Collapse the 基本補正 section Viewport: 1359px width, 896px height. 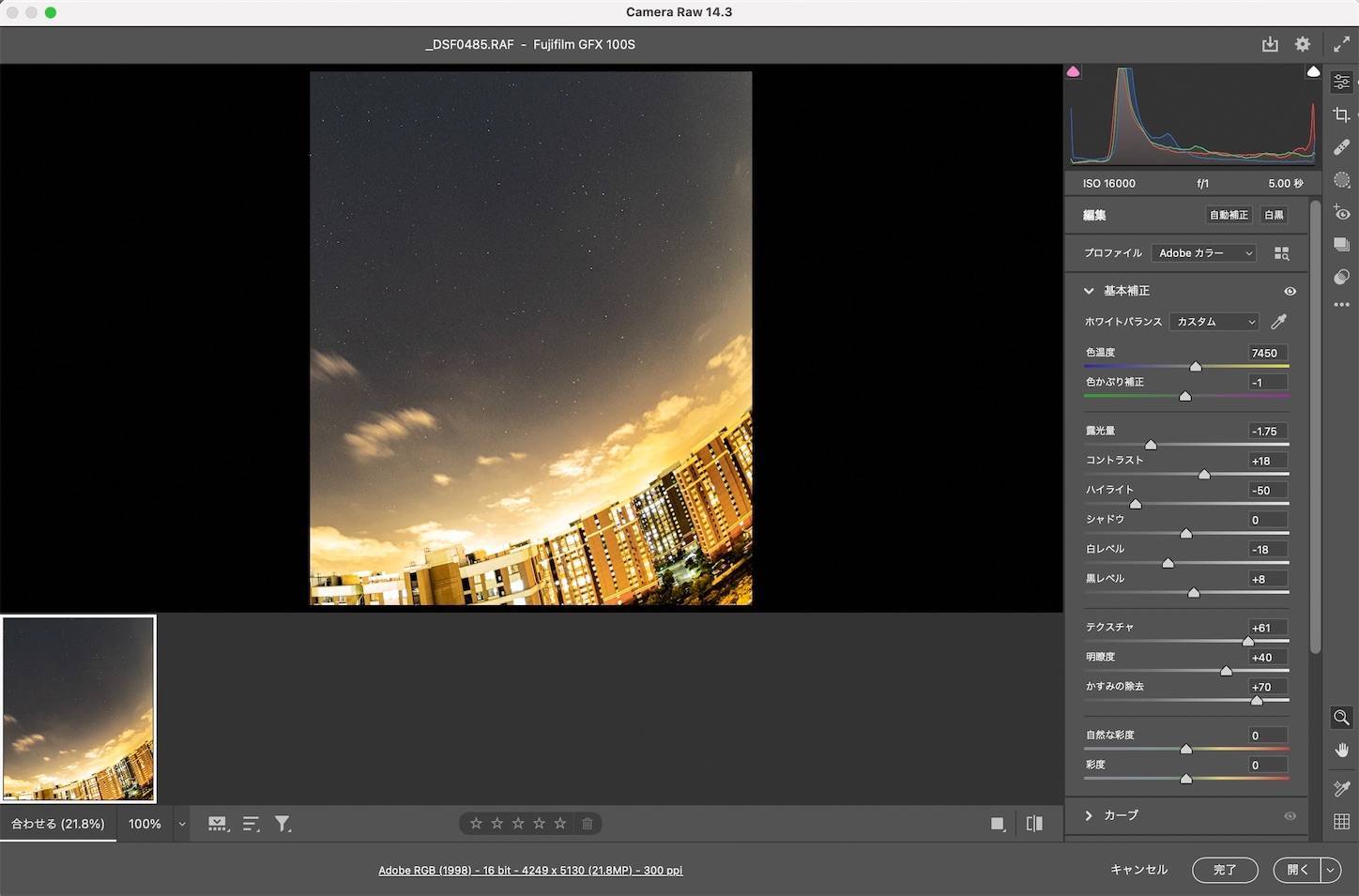pyautogui.click(x=1089, y=291)
